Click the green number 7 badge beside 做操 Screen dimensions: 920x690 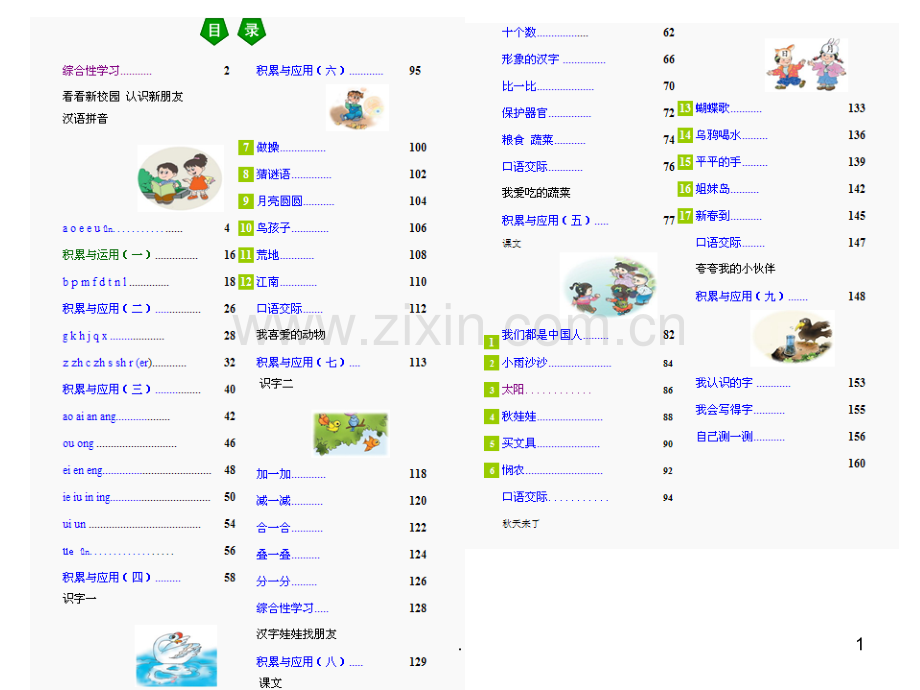pos(247,147)
